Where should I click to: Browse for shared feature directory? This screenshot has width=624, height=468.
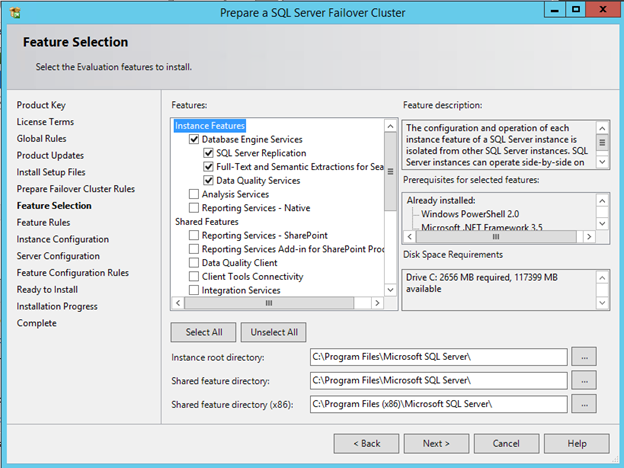(585, 381)
